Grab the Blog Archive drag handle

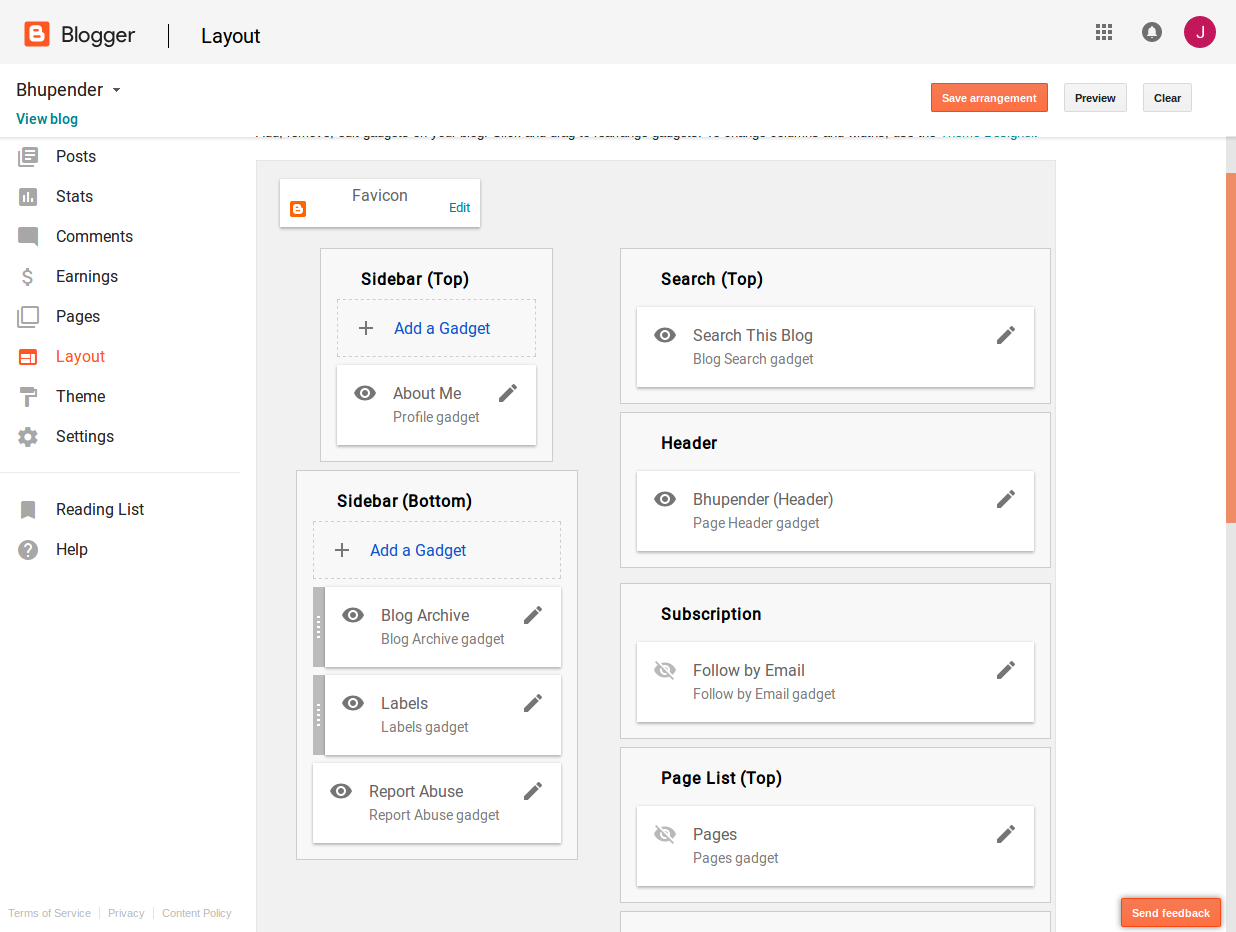319,627
